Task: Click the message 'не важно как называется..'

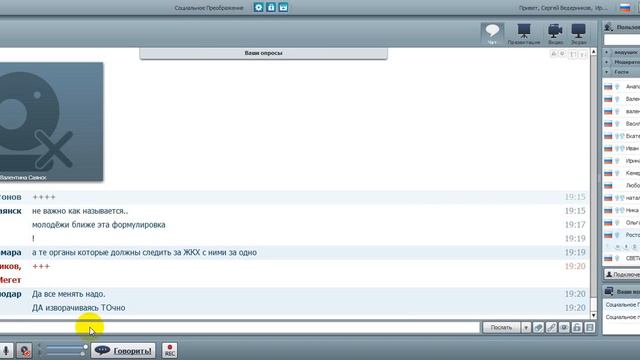Action: tap(80, 211)
